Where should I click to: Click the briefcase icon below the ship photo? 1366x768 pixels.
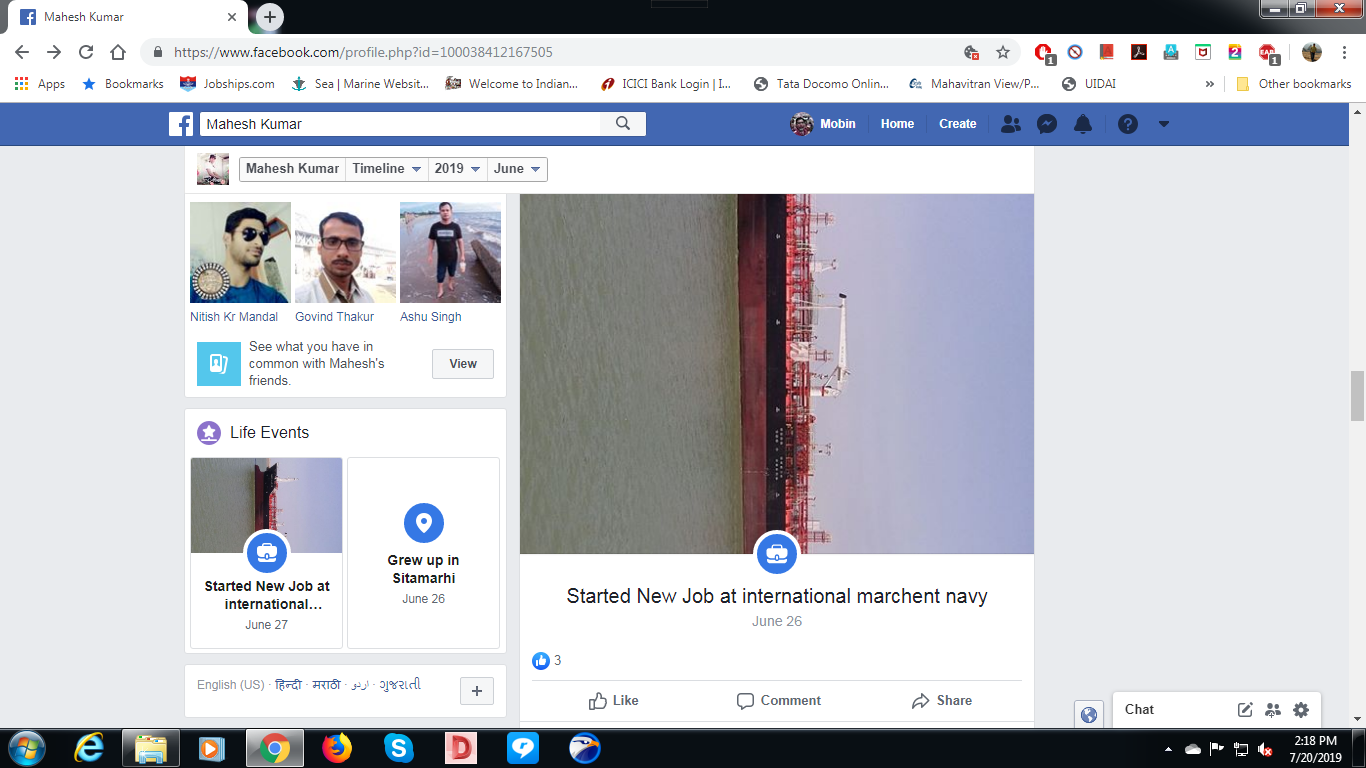click(x=777, y=553)
